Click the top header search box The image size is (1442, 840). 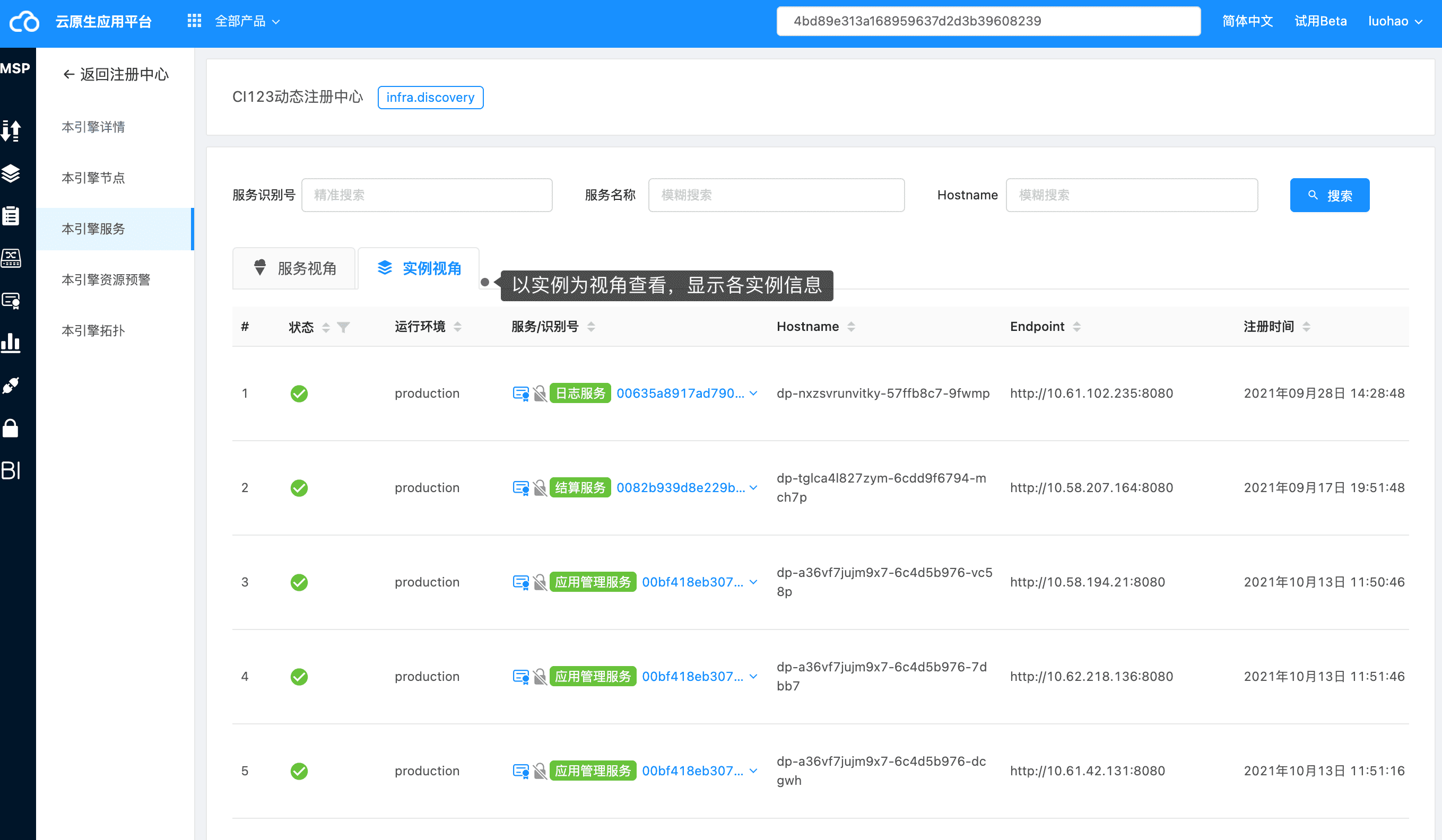point(988,21)
